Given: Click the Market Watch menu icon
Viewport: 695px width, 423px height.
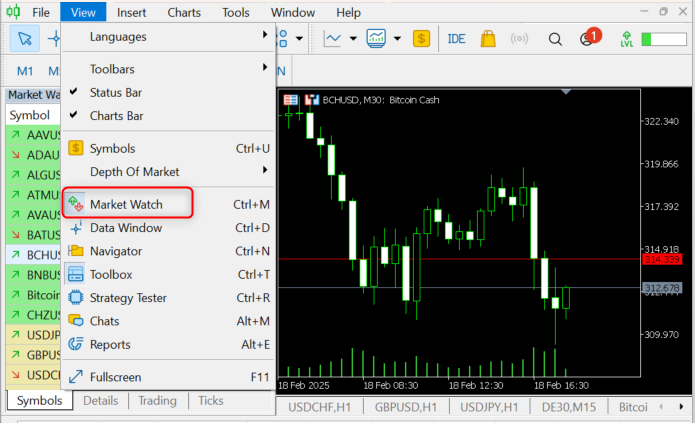Looking at the screenshot, I should [x=76, y=204].
